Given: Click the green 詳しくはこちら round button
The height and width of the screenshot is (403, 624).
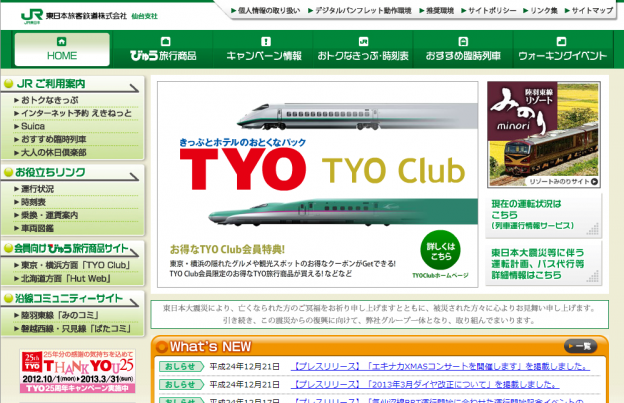Looking at the screenshot, I should click(440, 250).
